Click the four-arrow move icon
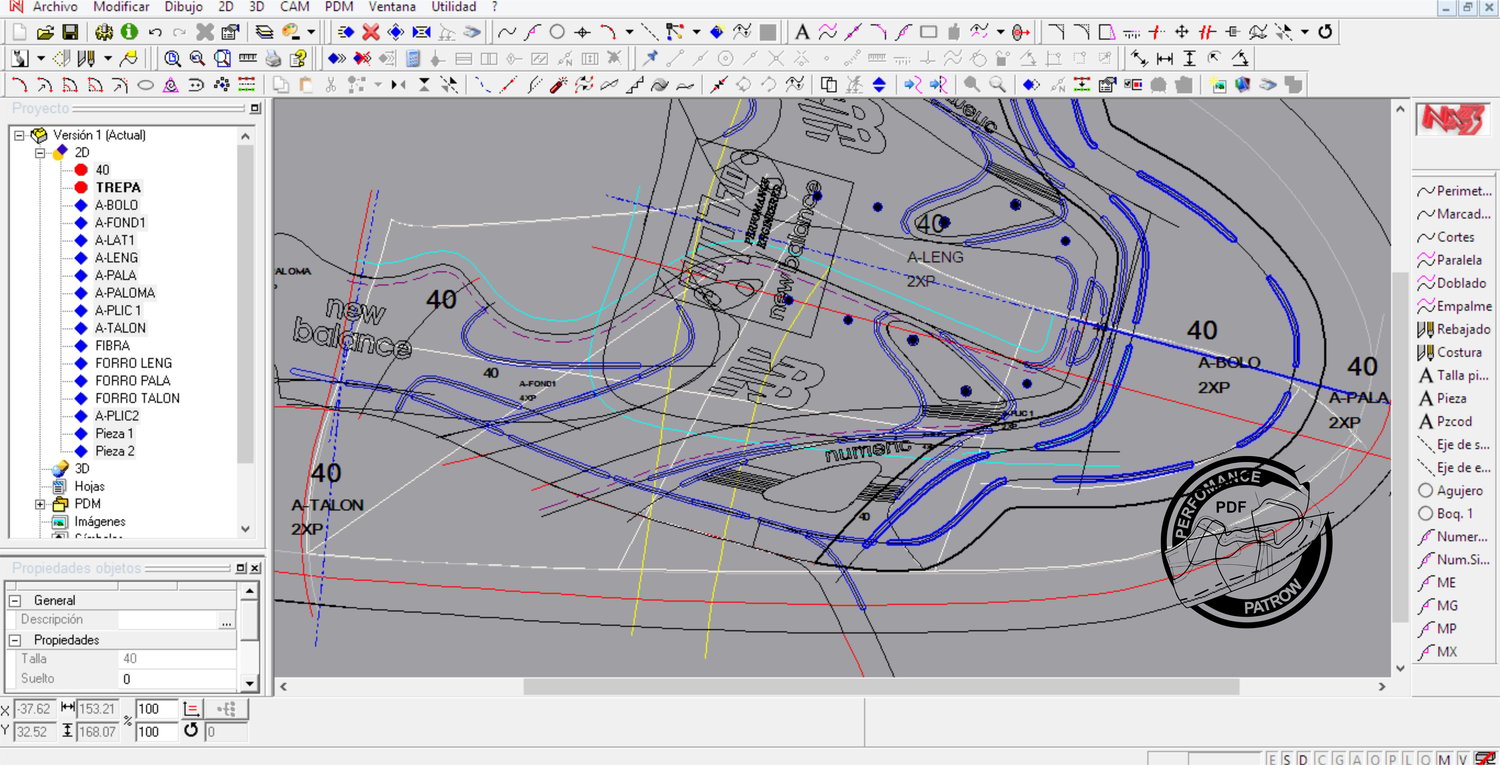 click(x=1181, y=32)
